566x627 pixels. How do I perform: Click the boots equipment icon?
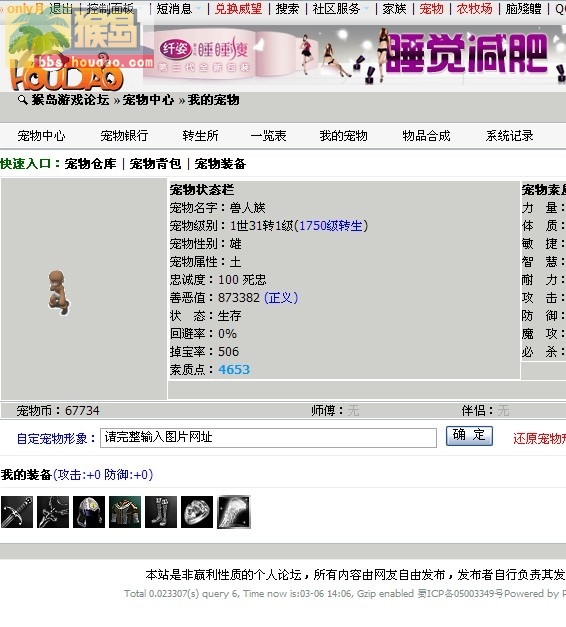click(x=161, y=512)
